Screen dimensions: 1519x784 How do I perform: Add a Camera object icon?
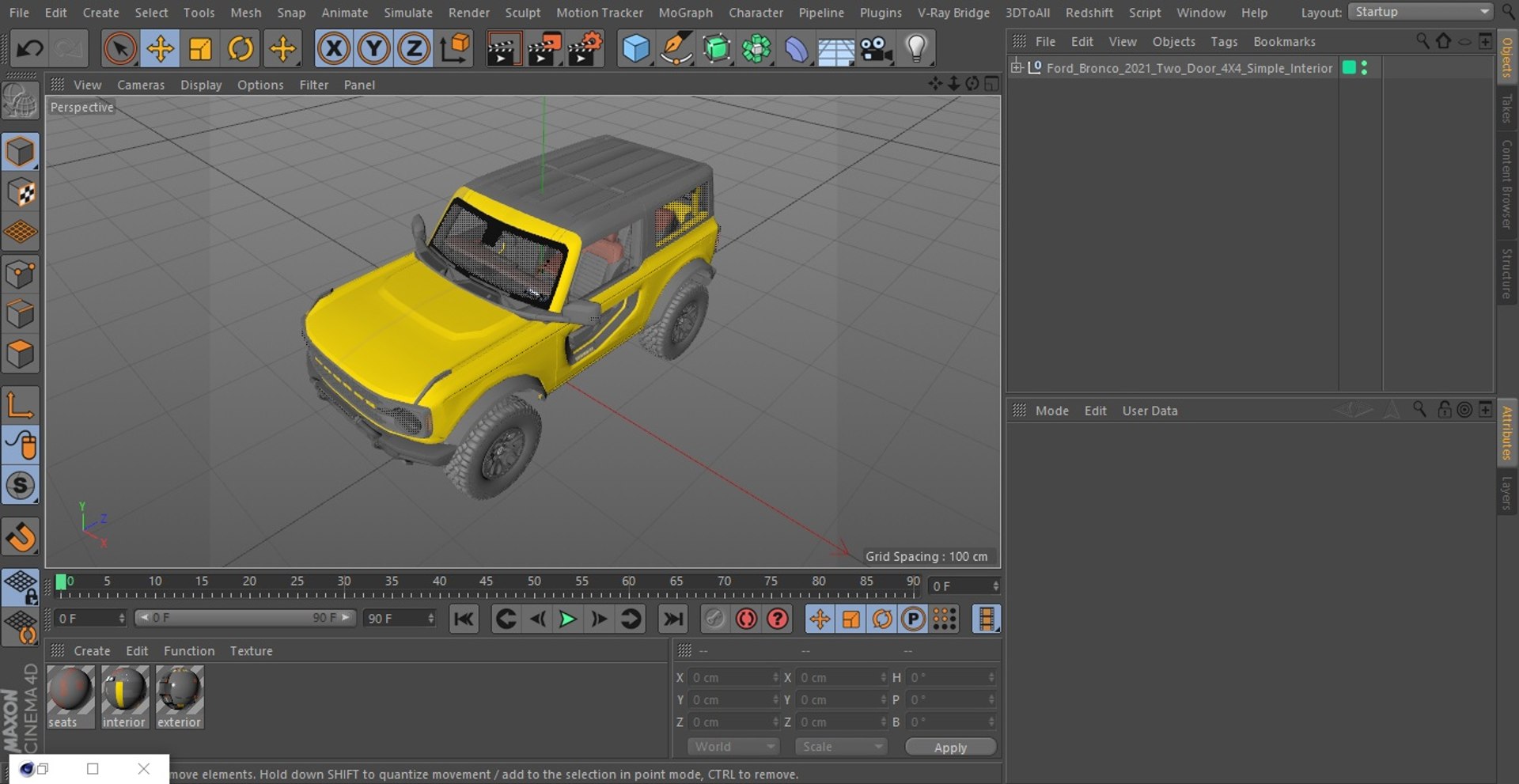[x=877, y=49]
